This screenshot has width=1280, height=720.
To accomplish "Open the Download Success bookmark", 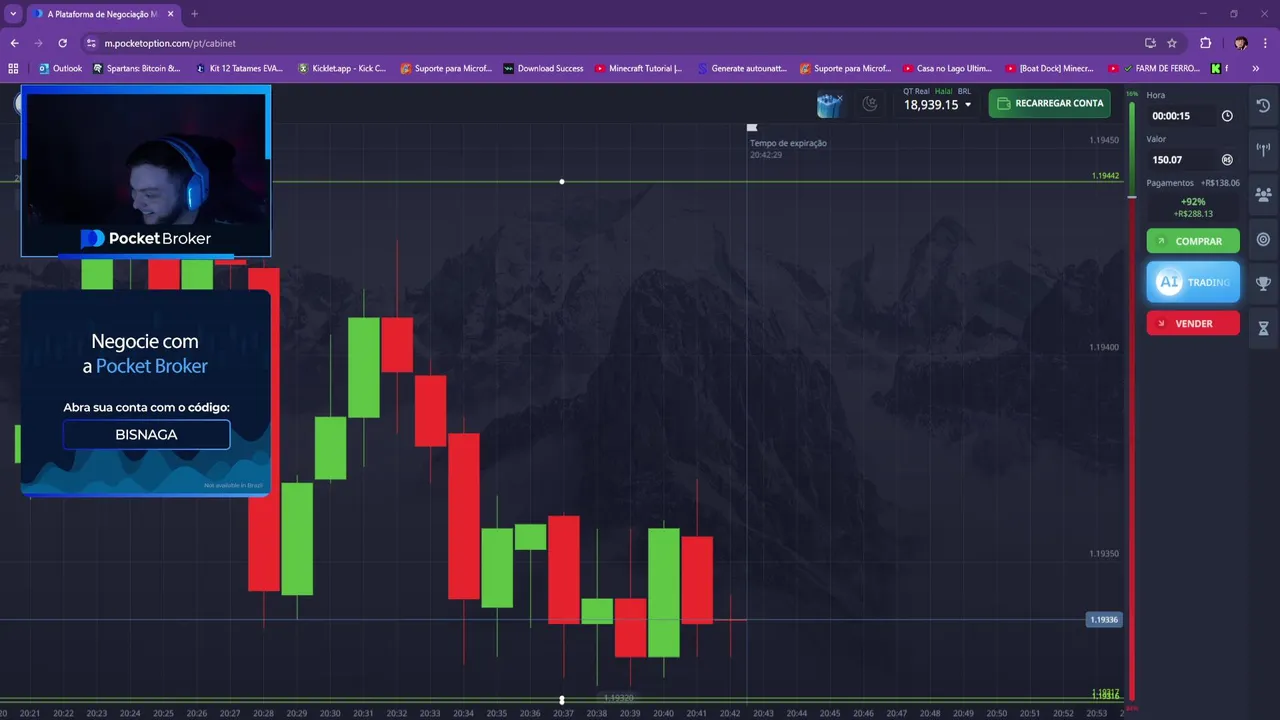I will click(544, 68).
